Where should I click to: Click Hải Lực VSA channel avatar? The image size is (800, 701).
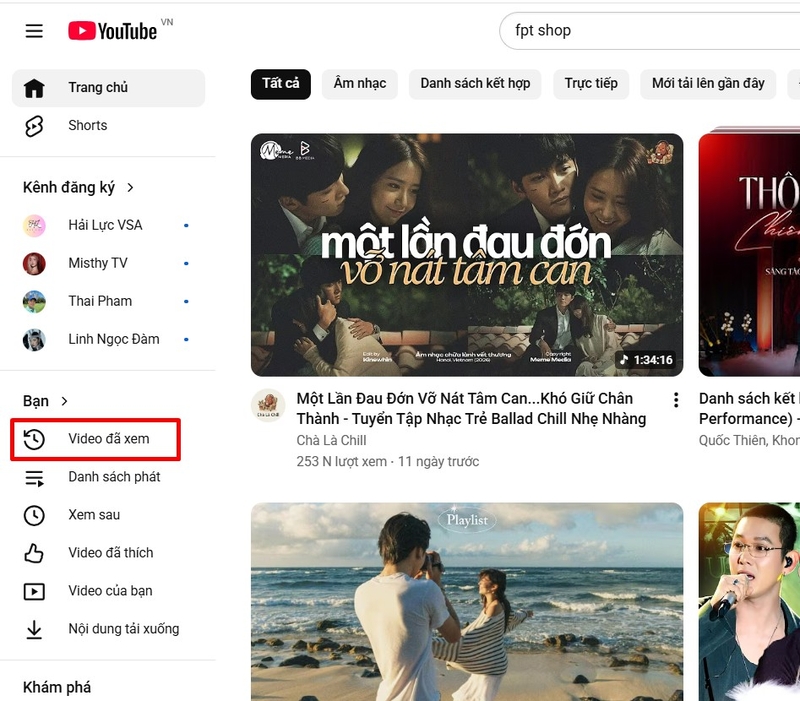coord(34,225)
